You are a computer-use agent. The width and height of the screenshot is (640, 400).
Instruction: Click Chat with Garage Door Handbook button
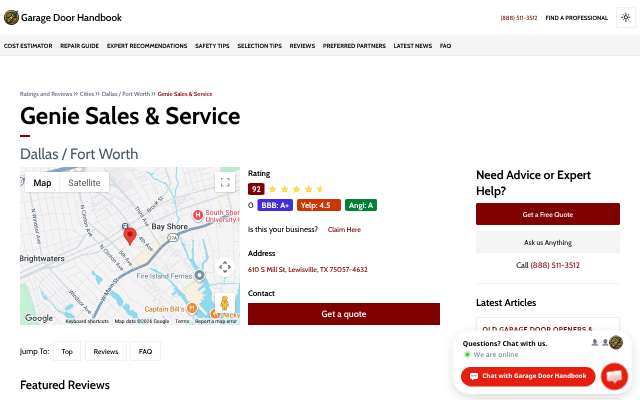(x=528, y=376)
